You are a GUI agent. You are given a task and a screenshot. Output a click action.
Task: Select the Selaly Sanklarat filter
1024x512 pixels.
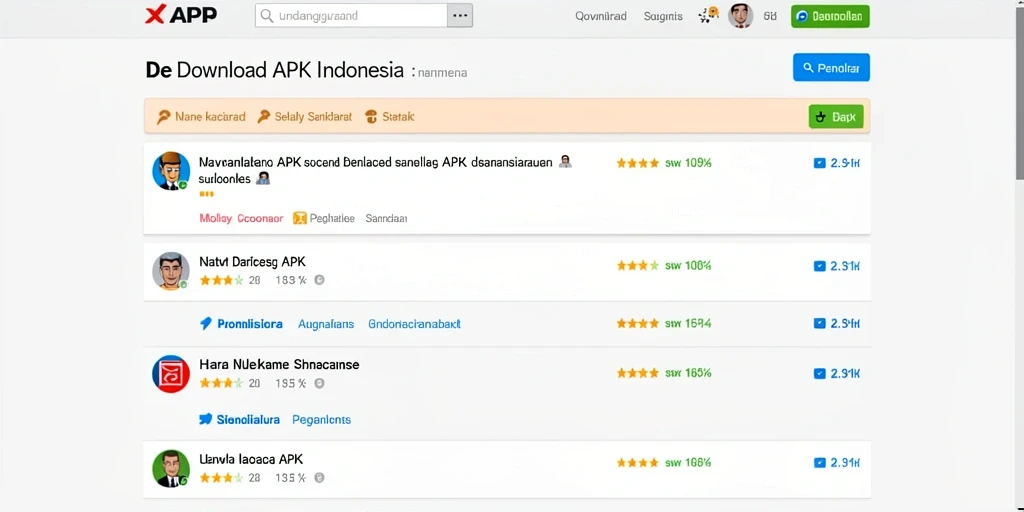(x=305, y=117)
